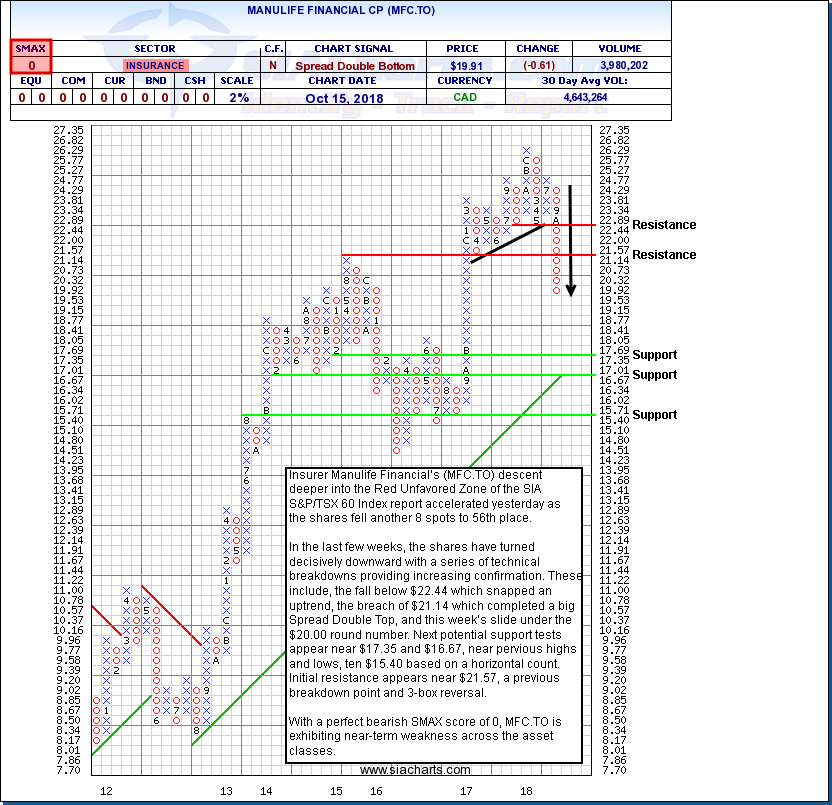Click the 2% scale value
This screenshot has height=805, width=832.
pyautogui.click(x=237, y=97)
